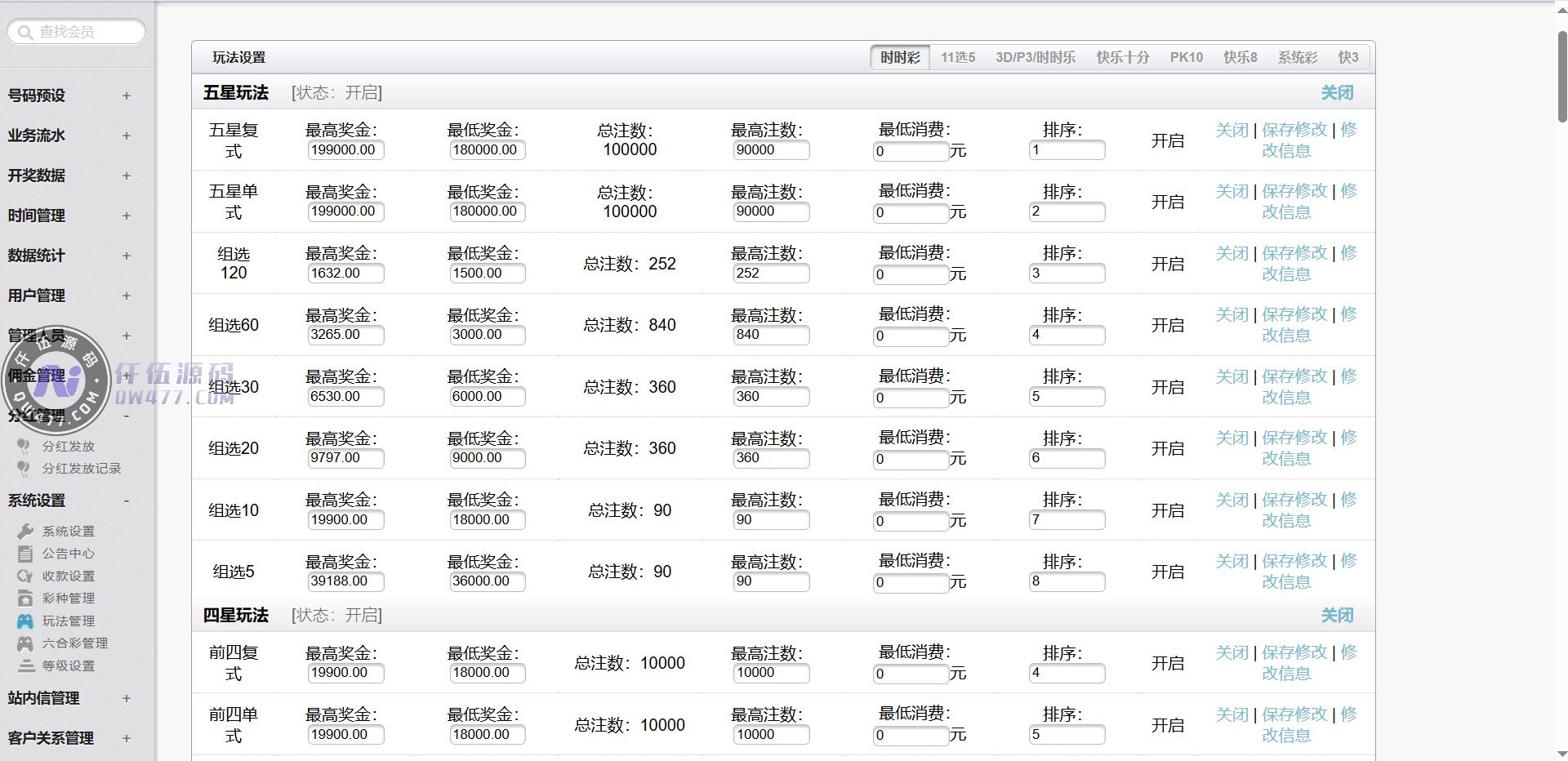Click the wrench icon beside 系统设置
Image resolution: width=1568 pixels, height=761 pixels.
(x=25, y=532)
